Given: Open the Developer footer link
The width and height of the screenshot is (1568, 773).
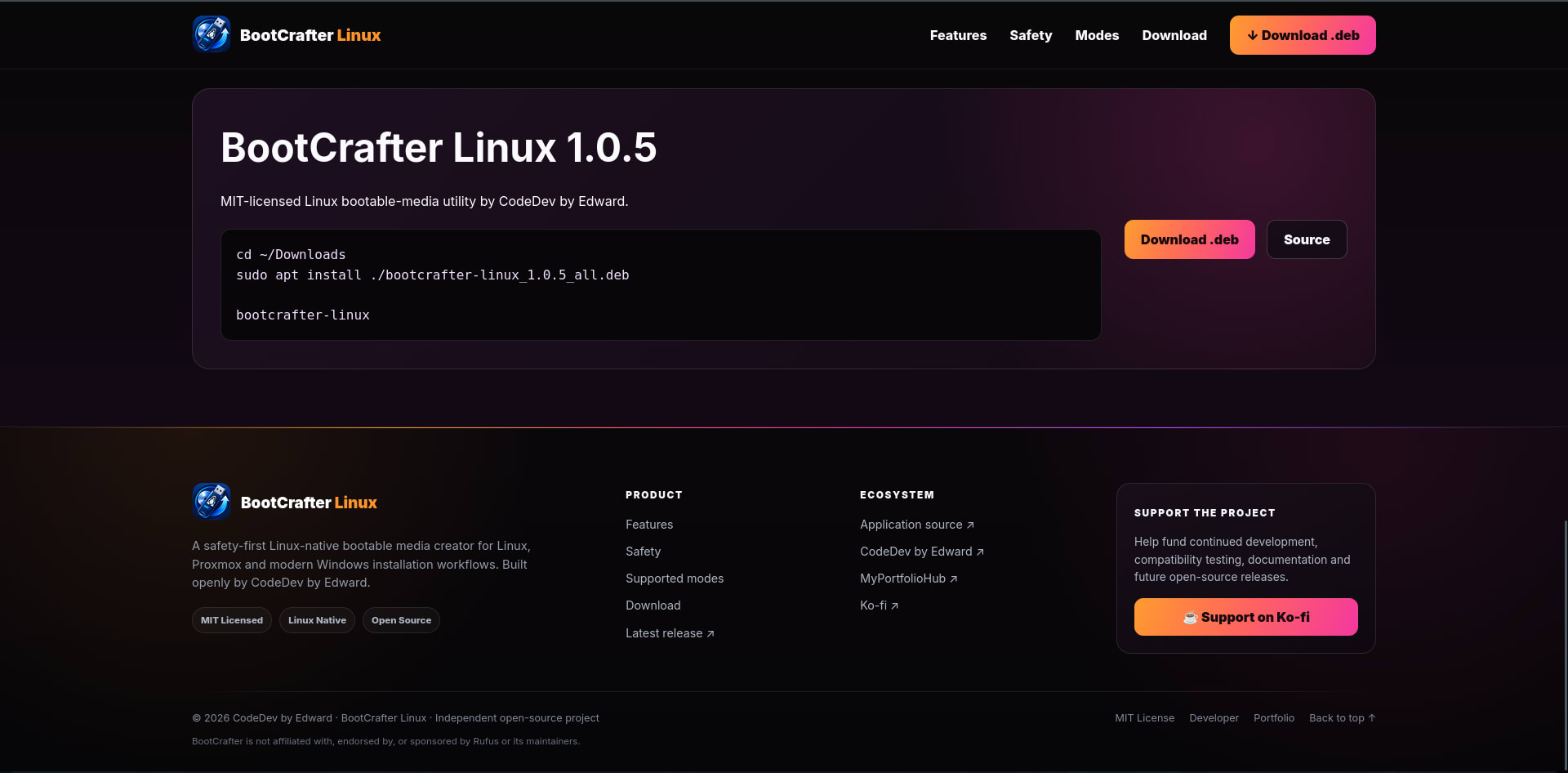Looking at the screenshot, I should tap(1214, 718).
